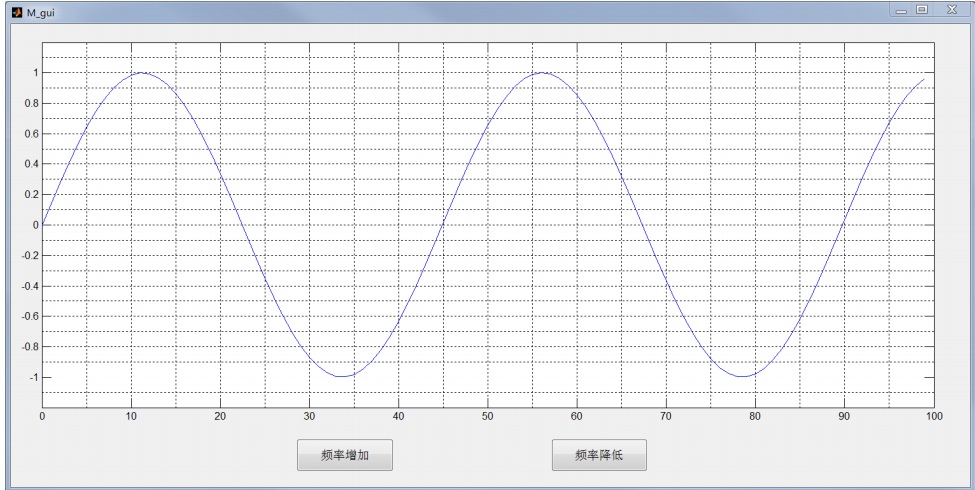Click the x-axis label 10

[131, 416]
